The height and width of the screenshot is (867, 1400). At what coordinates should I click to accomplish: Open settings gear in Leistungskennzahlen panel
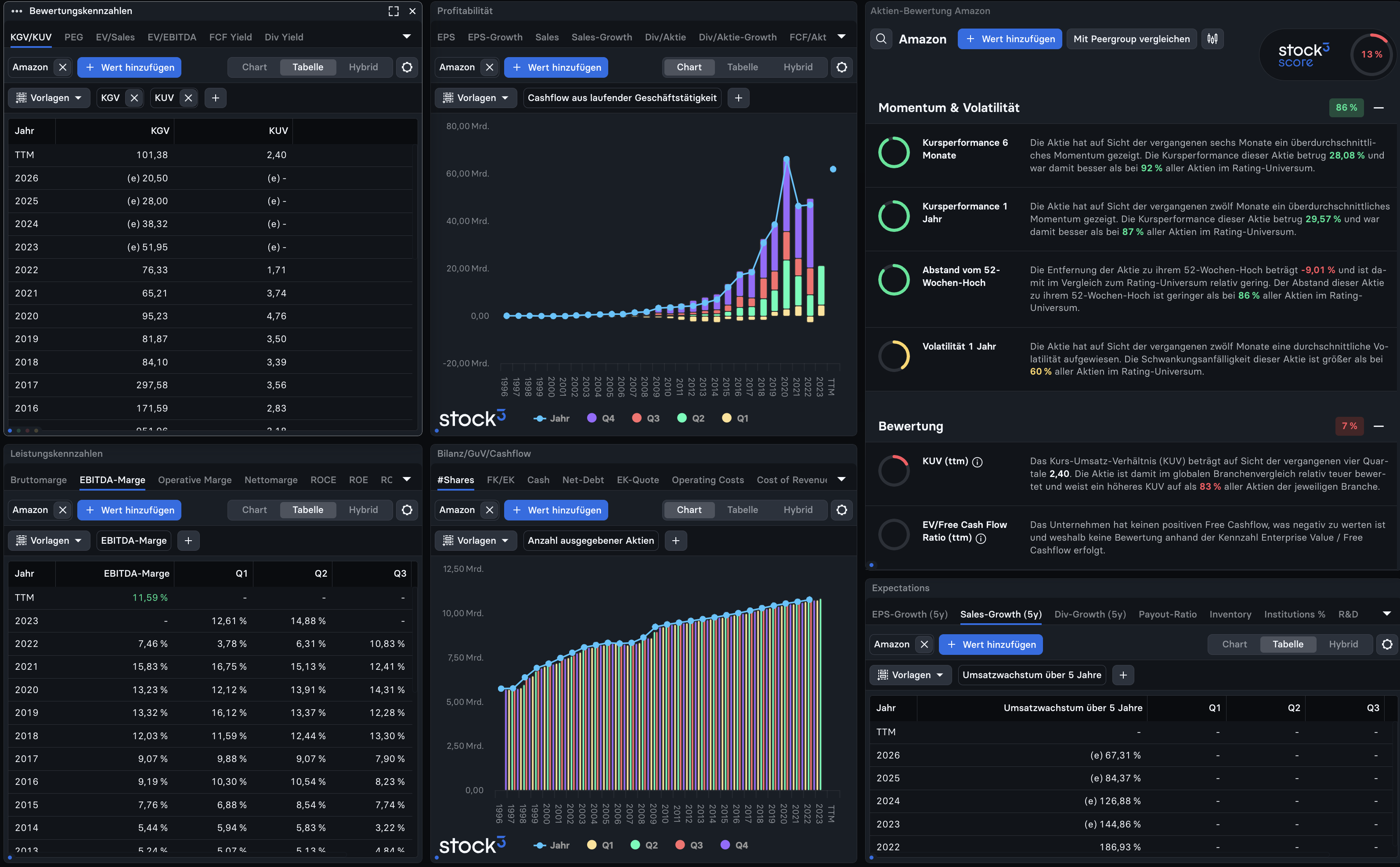[x=407, y=510]
